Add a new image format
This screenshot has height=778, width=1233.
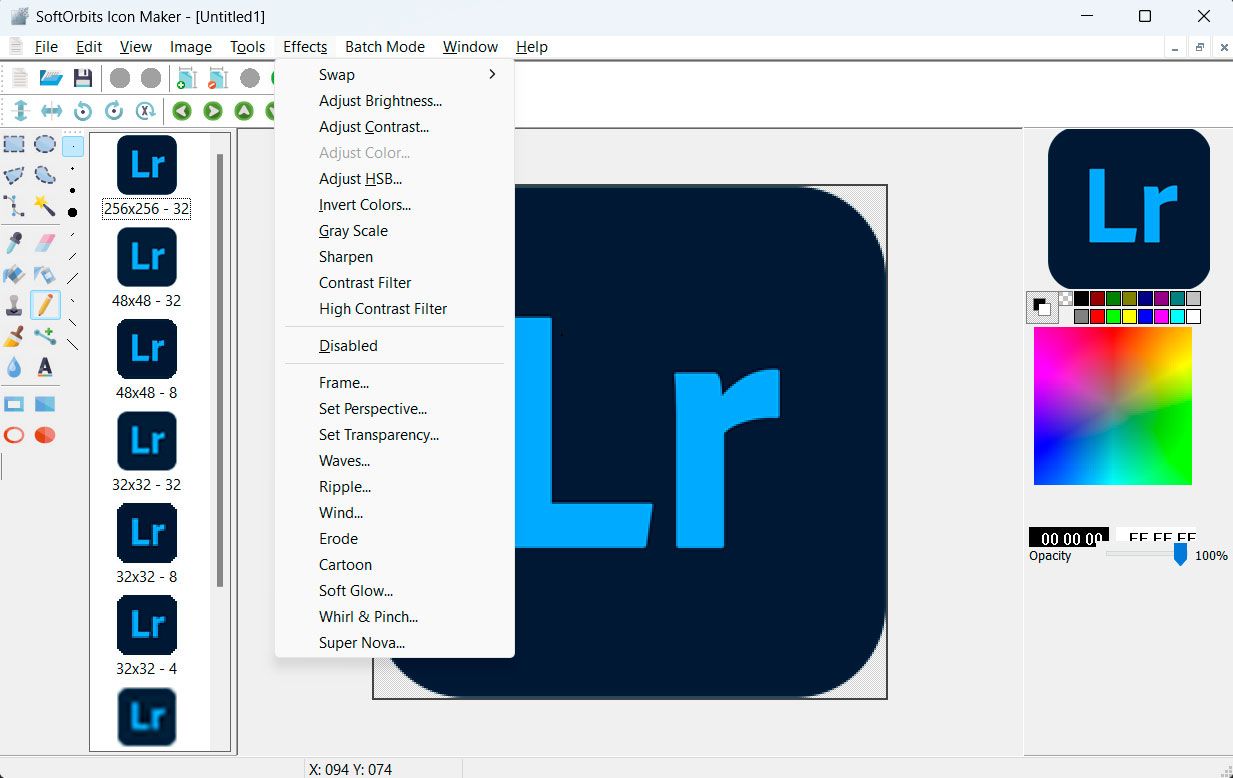pyautogui.click(x=186, y=78)
